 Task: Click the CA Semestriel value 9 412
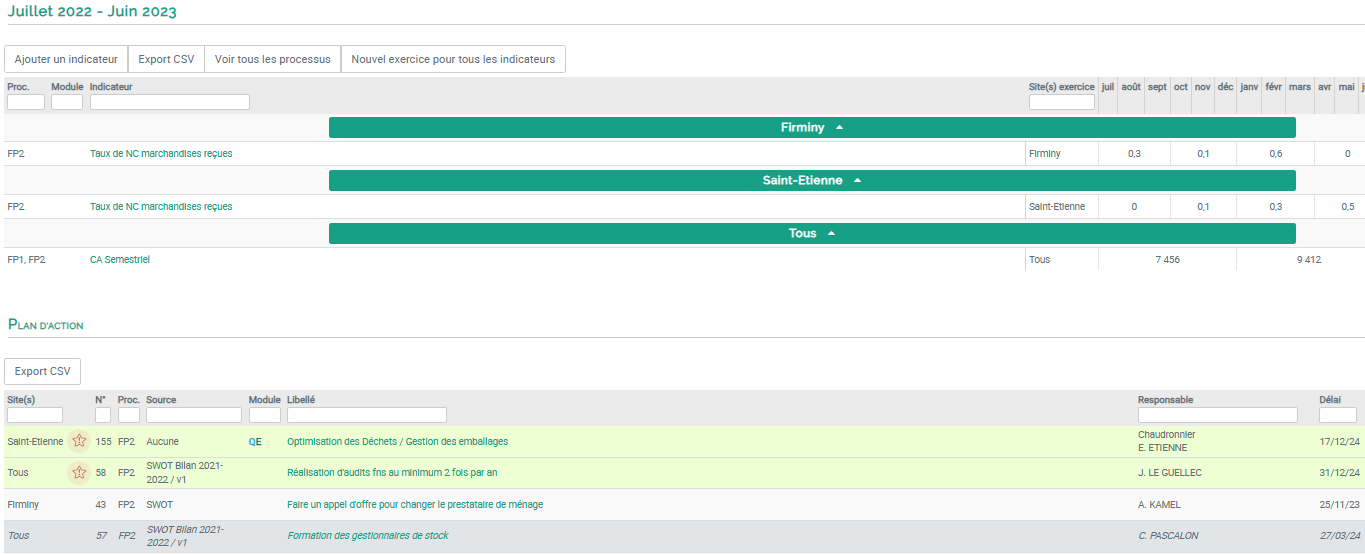(1308, 260)
